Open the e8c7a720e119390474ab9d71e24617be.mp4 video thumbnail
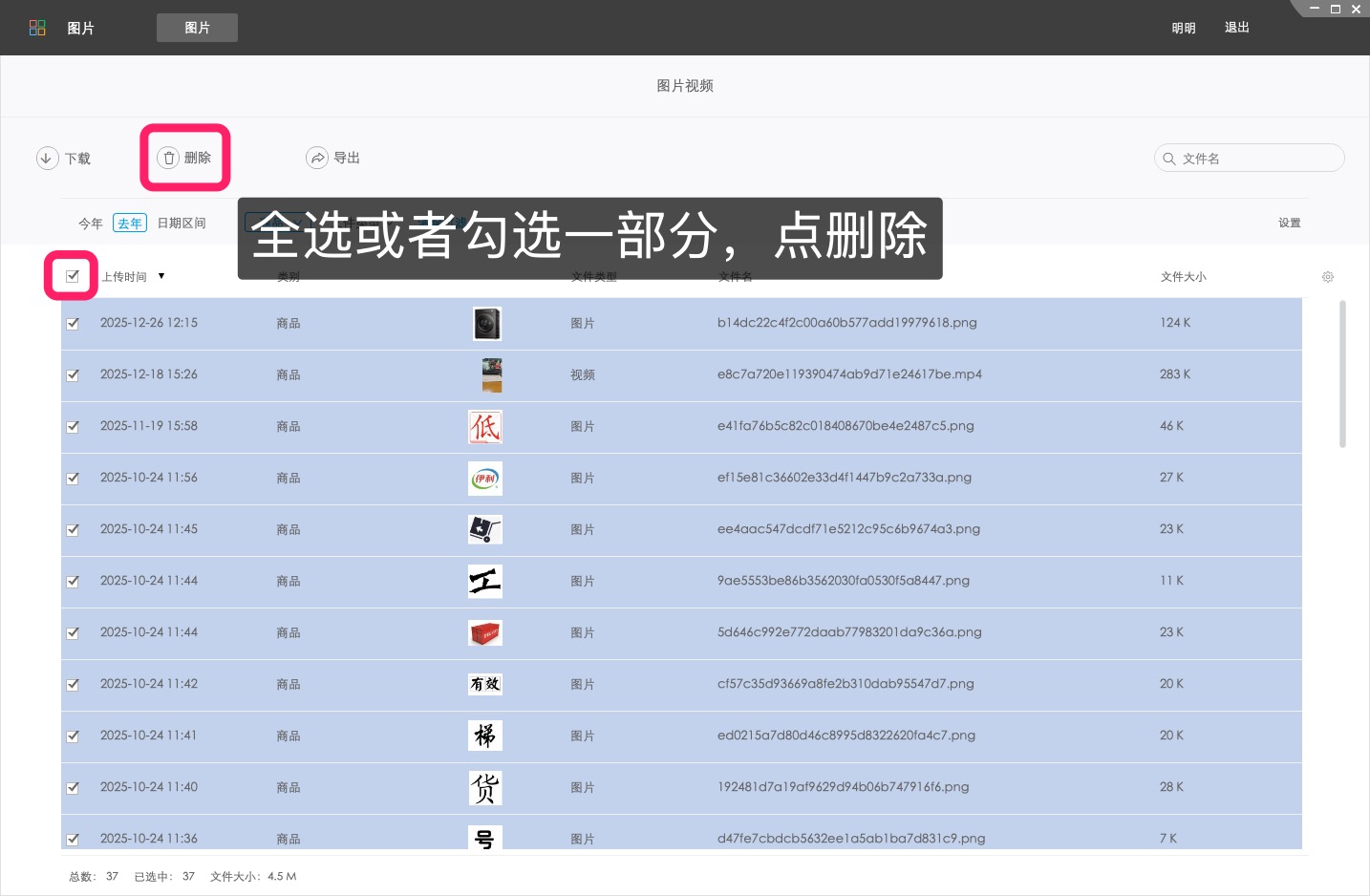1370x896 pixels. (492, 375)
